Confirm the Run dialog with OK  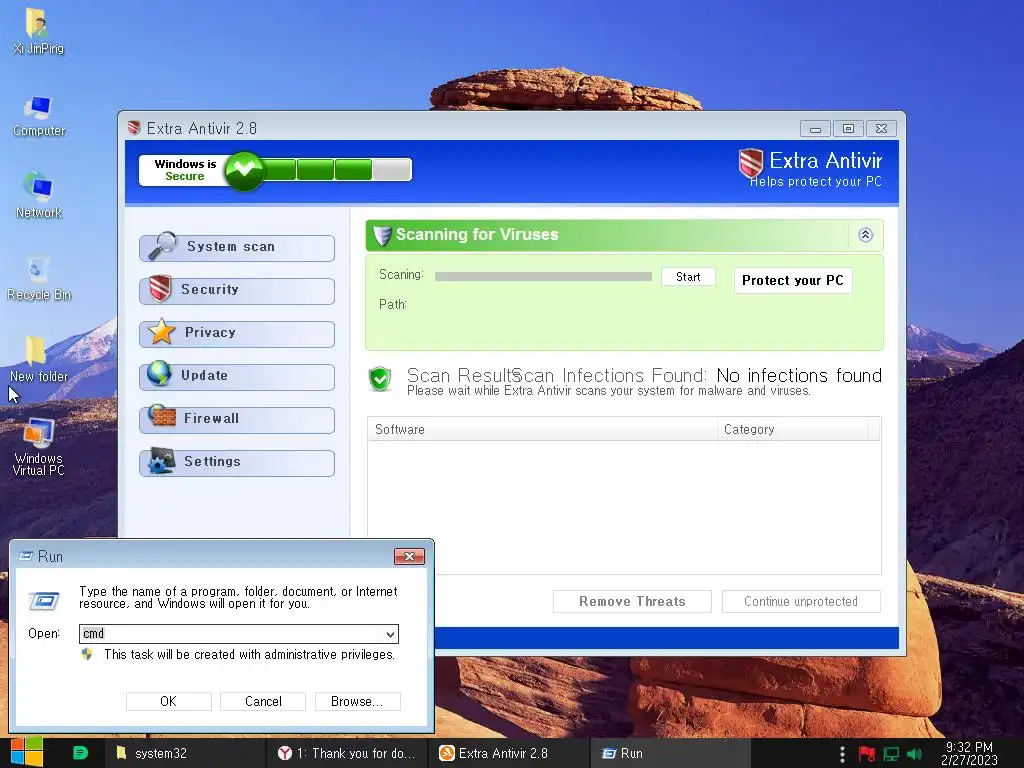point(168,701)
